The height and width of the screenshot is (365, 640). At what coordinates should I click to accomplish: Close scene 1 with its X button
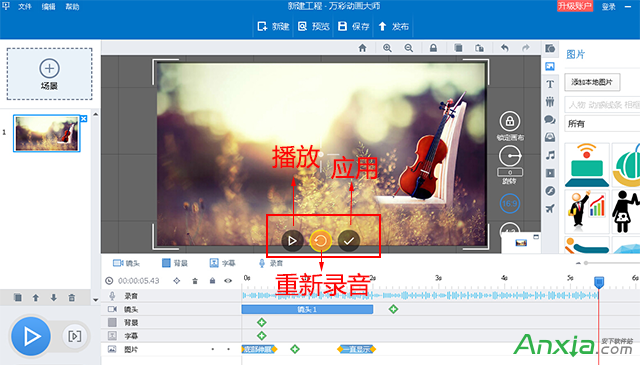coord(84,118)
